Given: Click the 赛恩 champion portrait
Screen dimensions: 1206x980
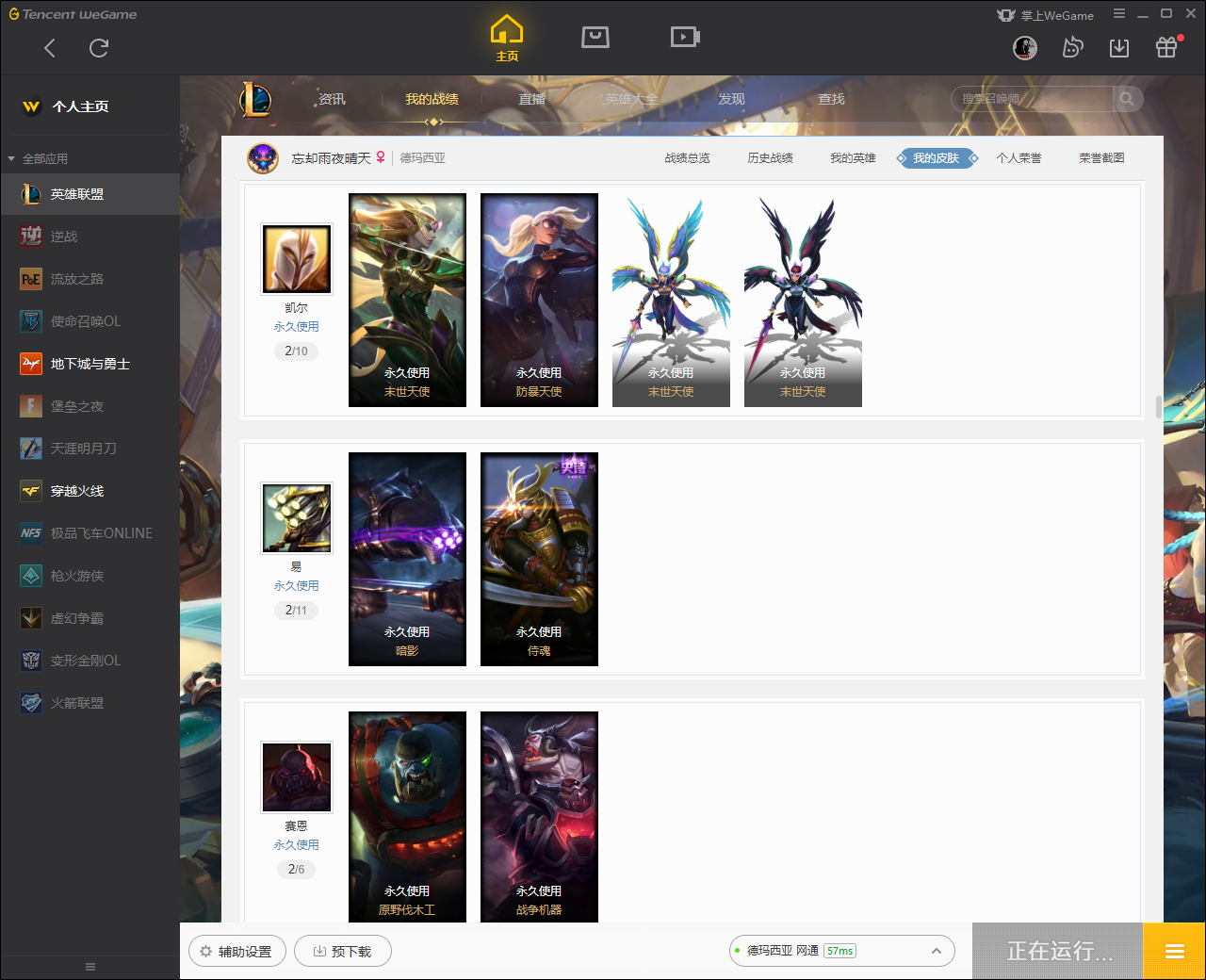Looking at the screenshot, I should tap(297, 777).
